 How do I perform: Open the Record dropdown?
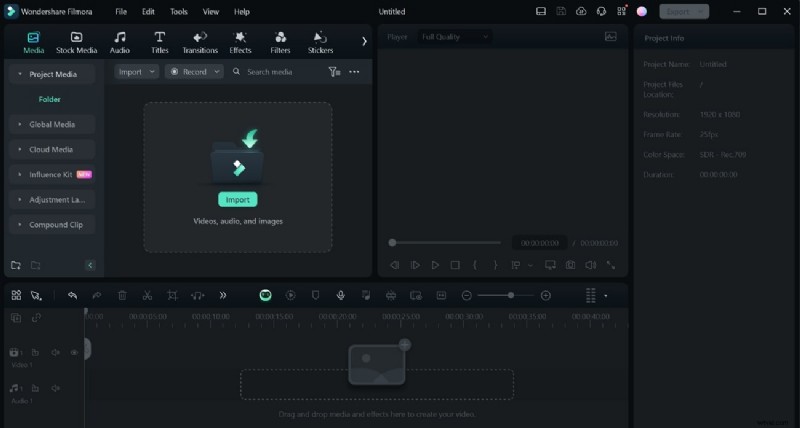point(194,72)
